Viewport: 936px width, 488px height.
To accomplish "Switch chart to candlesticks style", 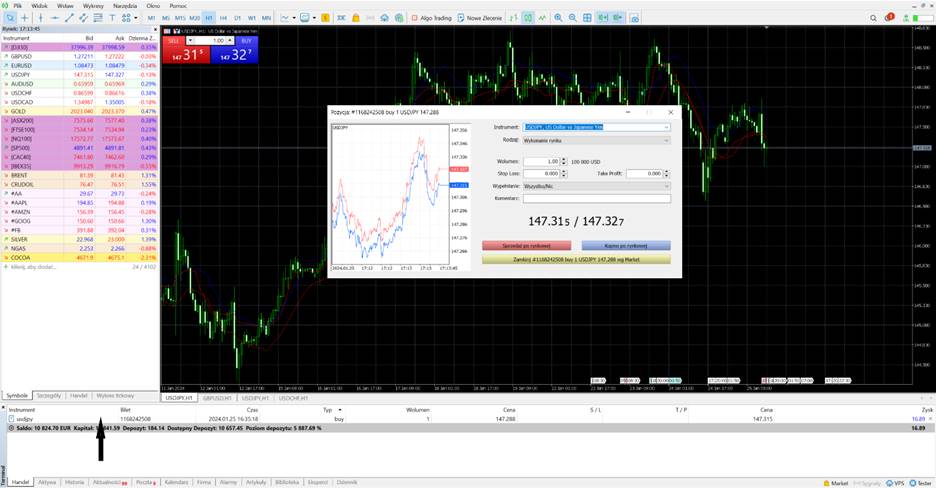I will pyautogui.click(x=528, y=18).
